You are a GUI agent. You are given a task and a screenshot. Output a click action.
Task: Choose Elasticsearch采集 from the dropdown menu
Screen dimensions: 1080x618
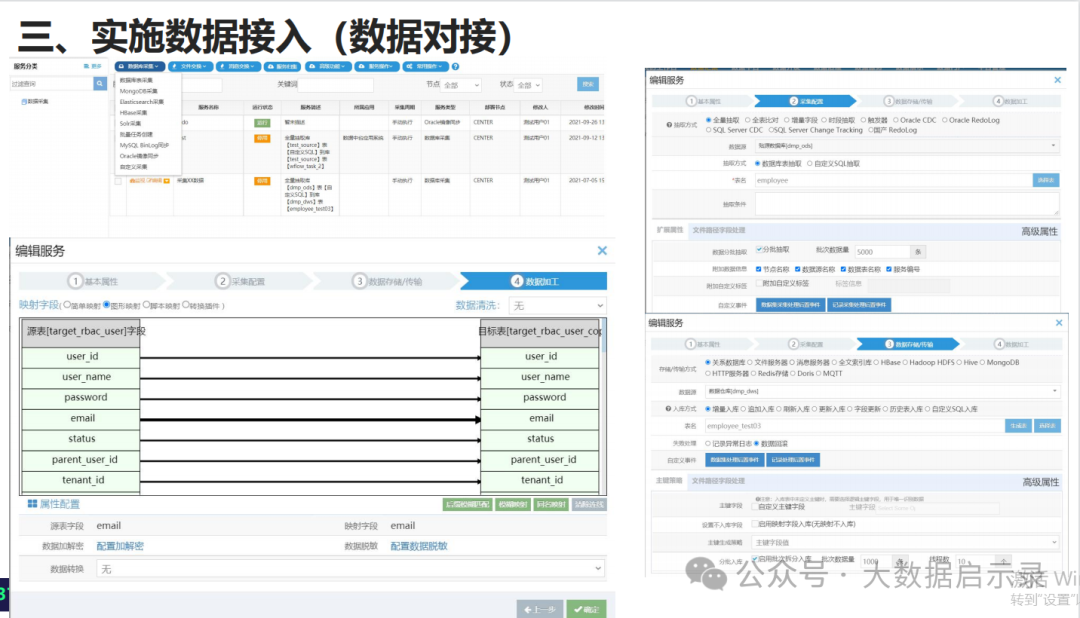(142, 101)
